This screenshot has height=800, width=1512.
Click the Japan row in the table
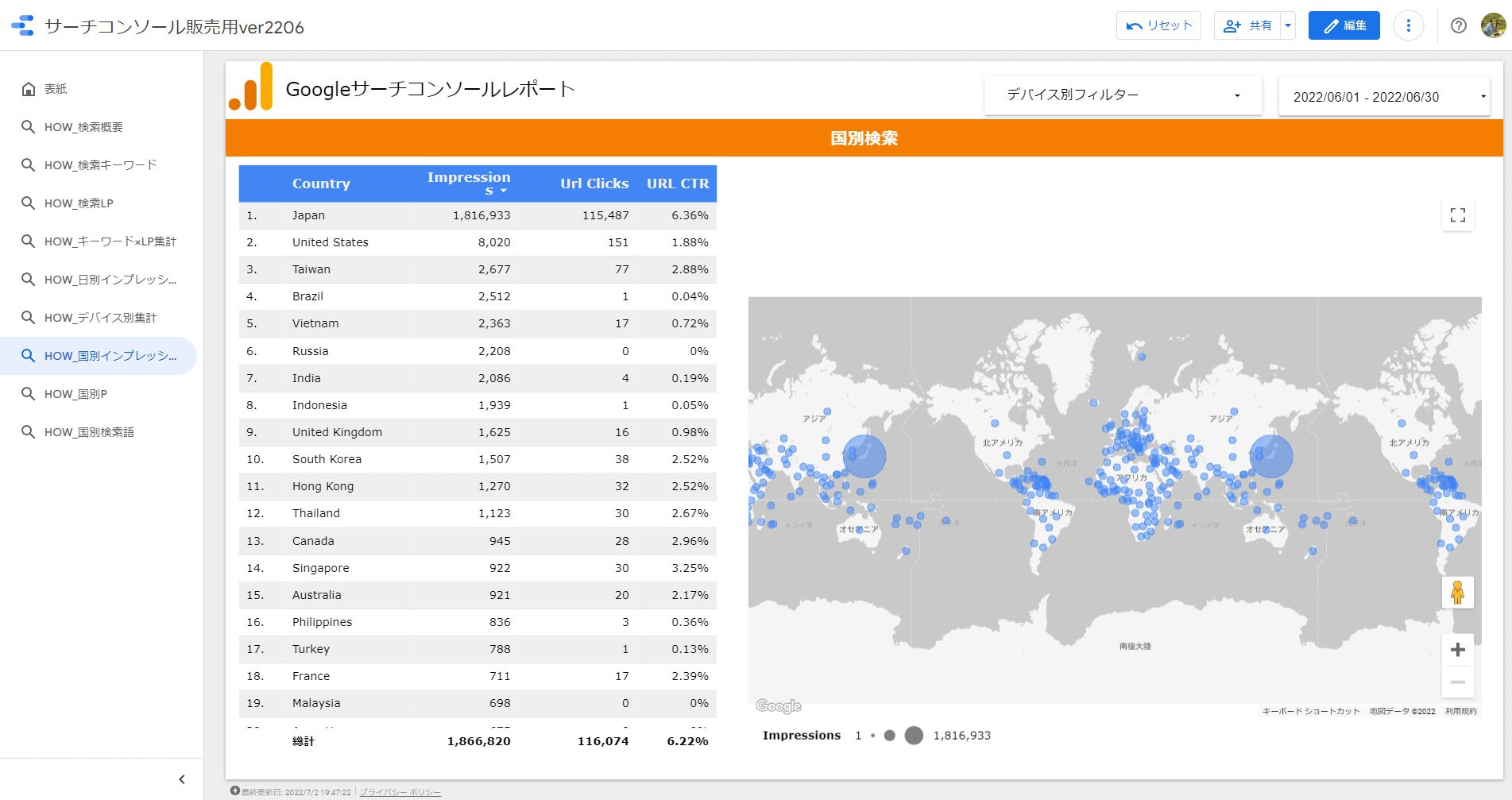(x=478, y=215)
